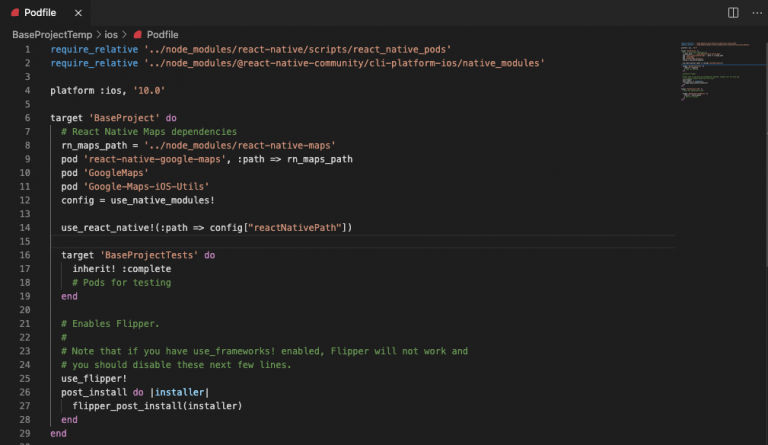Click the cli-platform-ios native_modules path string
The width and height of the screenshot is (768, 445).
[x=344, y=63]
